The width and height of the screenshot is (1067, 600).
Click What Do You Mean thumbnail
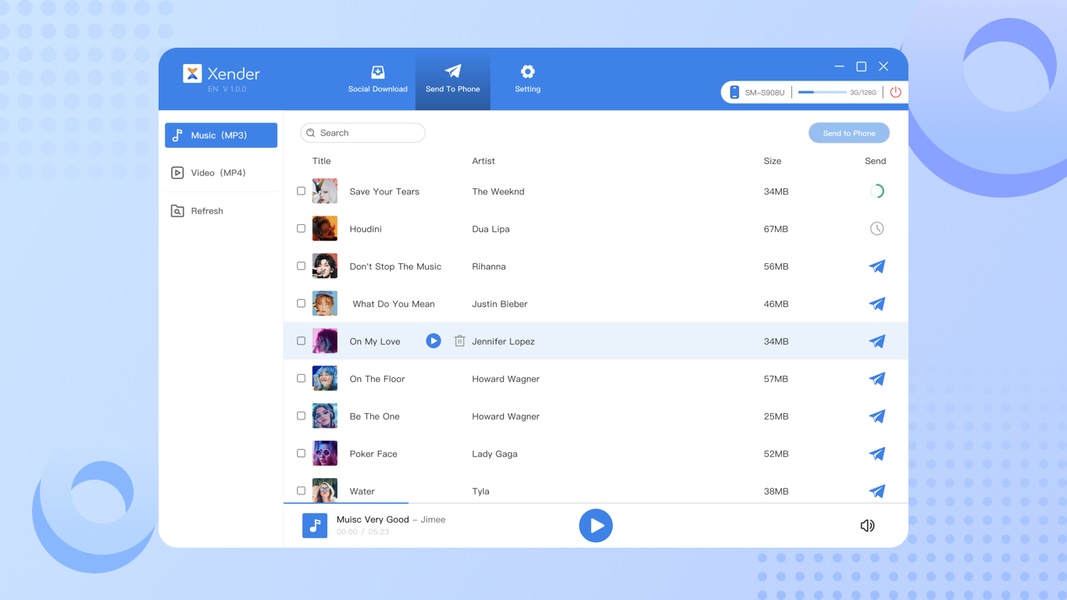pyautogui.click(x=325, y=303)
